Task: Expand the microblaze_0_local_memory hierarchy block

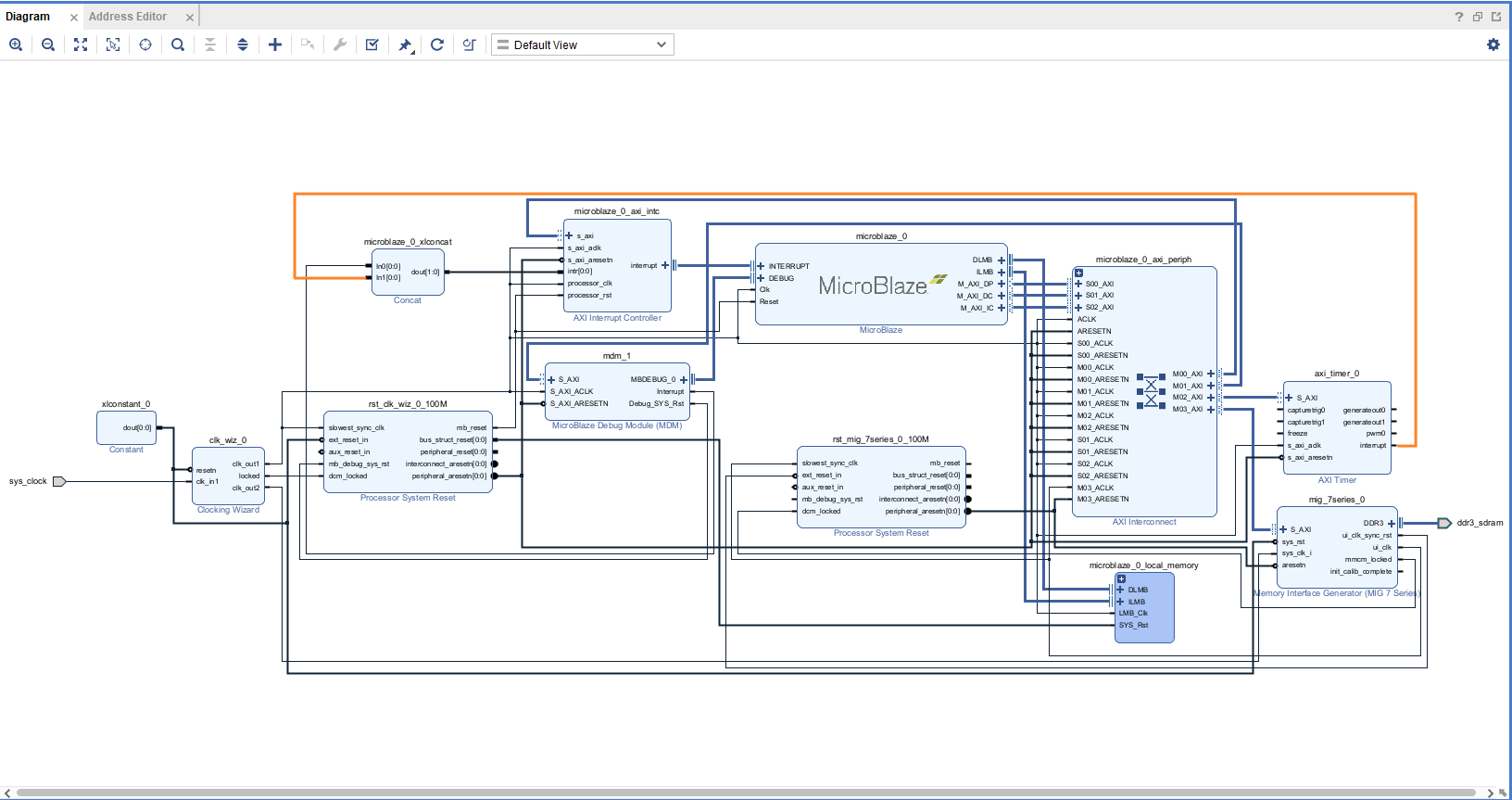Action: point(1121,578)
